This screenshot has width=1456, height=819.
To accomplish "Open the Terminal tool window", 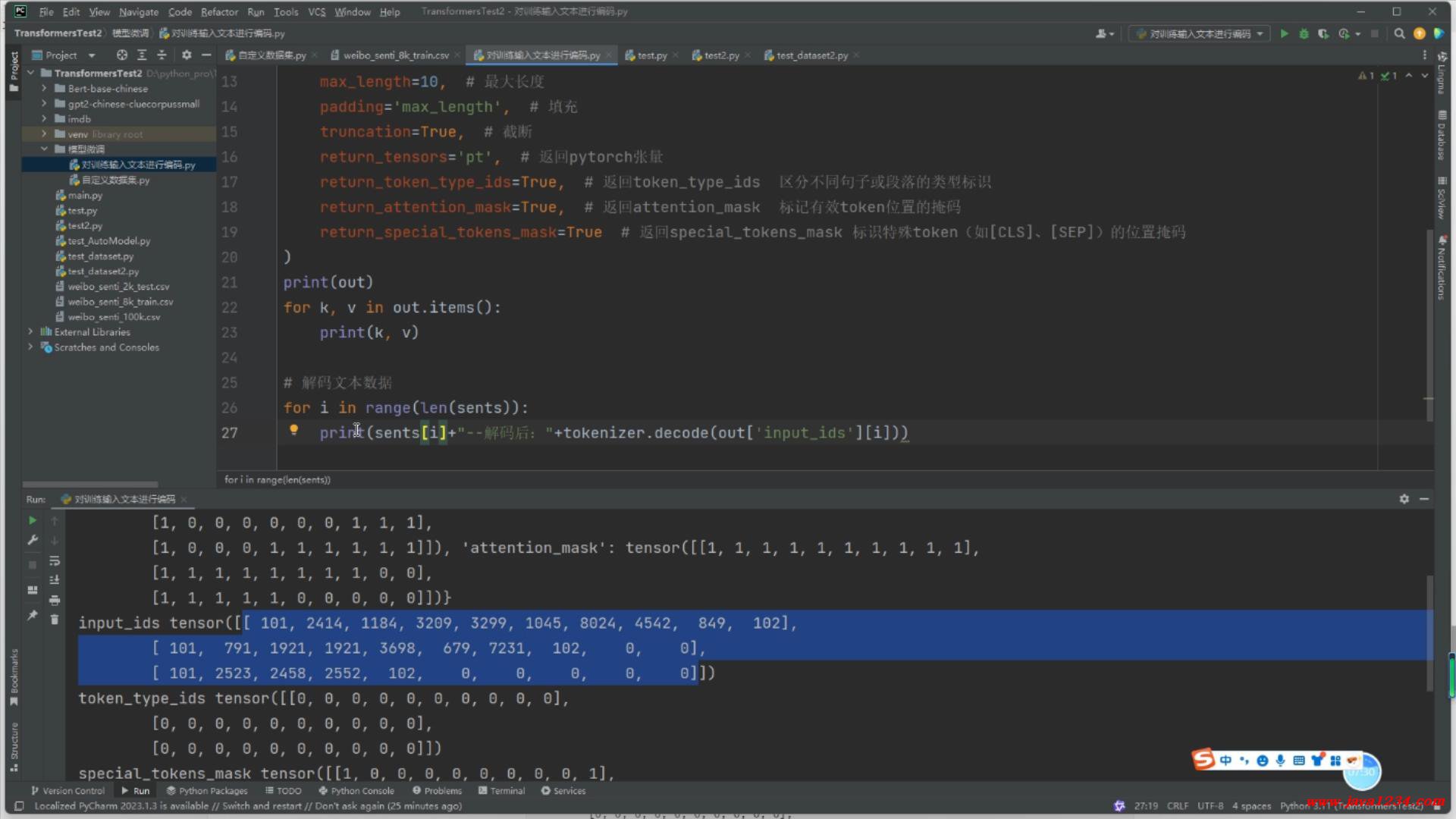I will [x=501, y=790].
